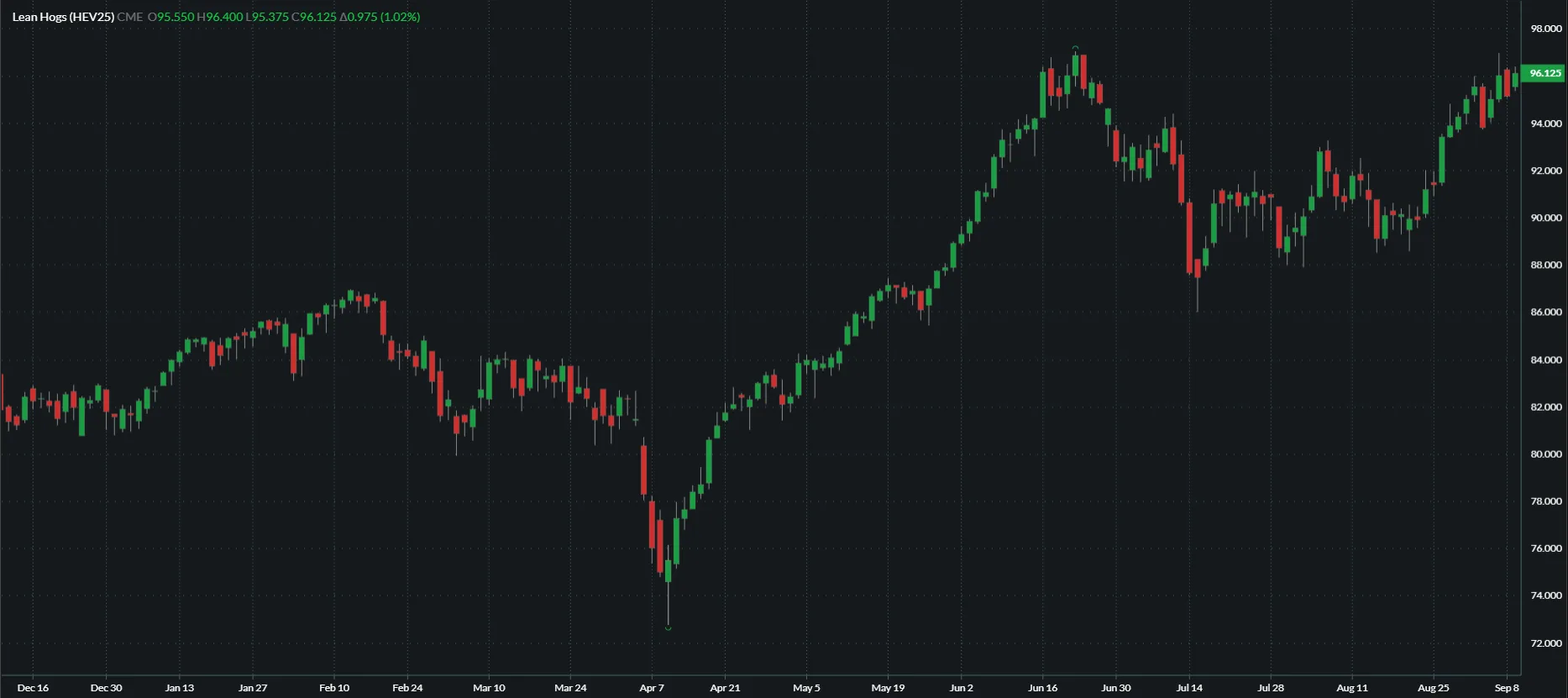Click the open value O95.550 in header
Image resolution: width=1568 pixels, height=698 pixels.
tap(171, 17)
